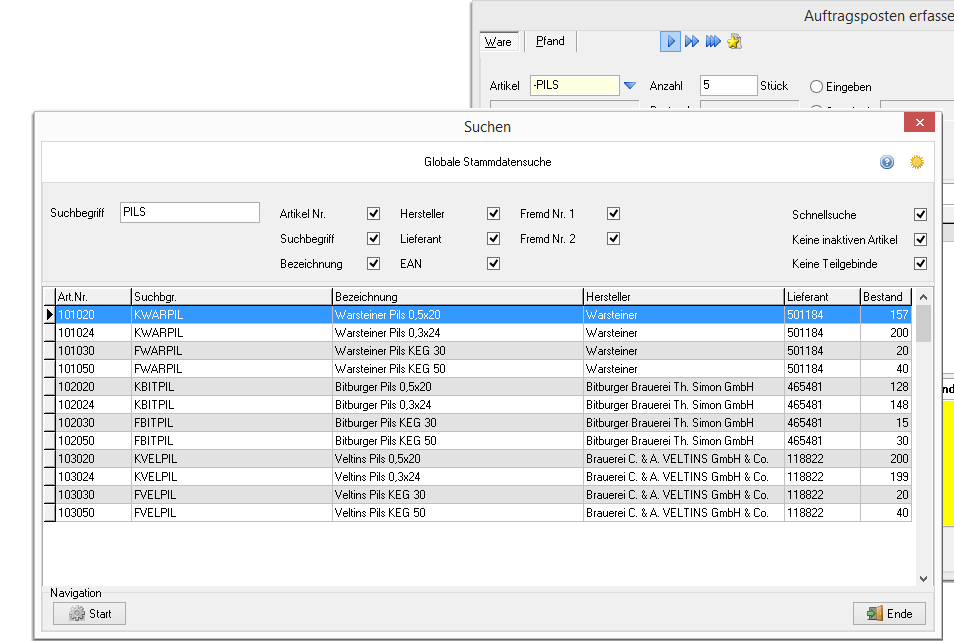The image size is (954, 641).
Task: Click the single-arrow play icon in Auftragsposten toolbar
Action: [x=670, y=41]
